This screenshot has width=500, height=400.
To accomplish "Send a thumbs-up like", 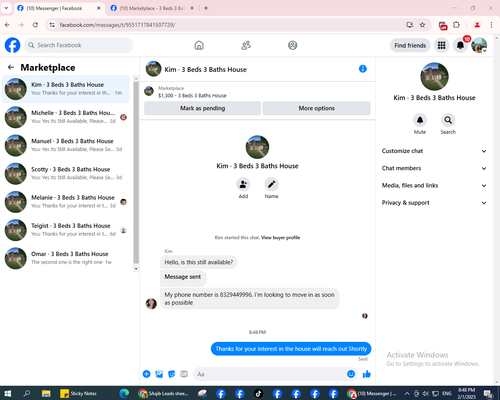I will [367, 374].
